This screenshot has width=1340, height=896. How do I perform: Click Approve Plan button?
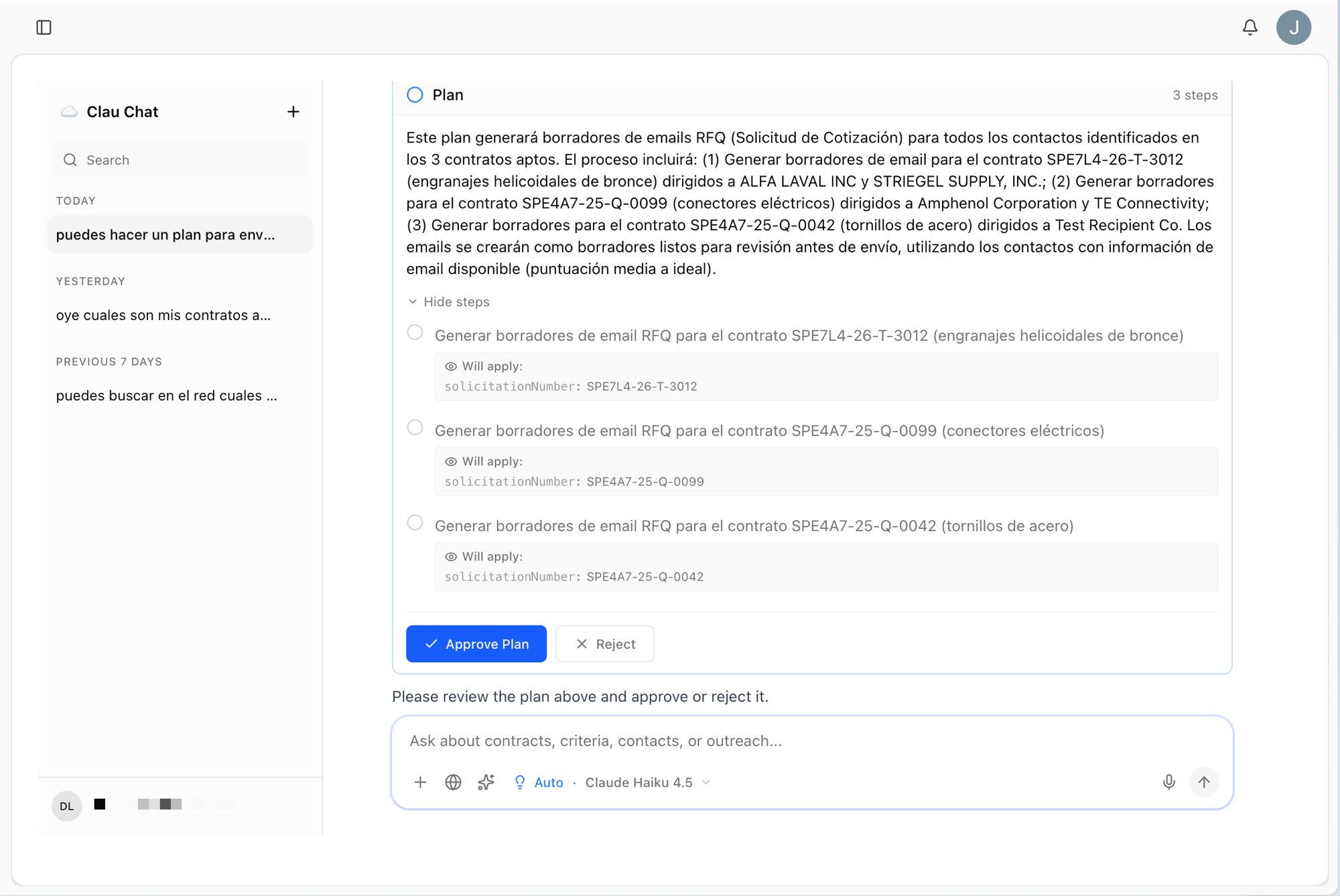pos(476,644)
